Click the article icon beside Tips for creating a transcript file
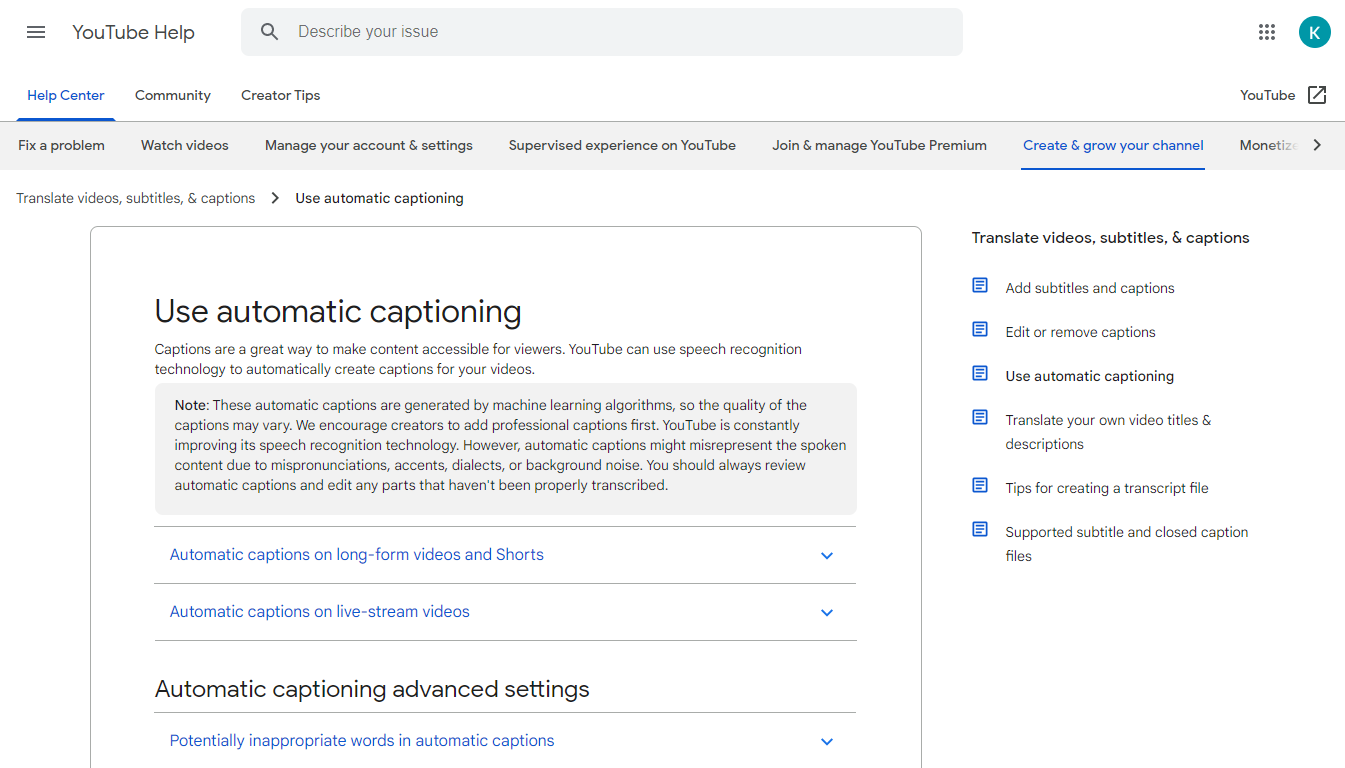1345x768 pixels. [x=980, y=486]
